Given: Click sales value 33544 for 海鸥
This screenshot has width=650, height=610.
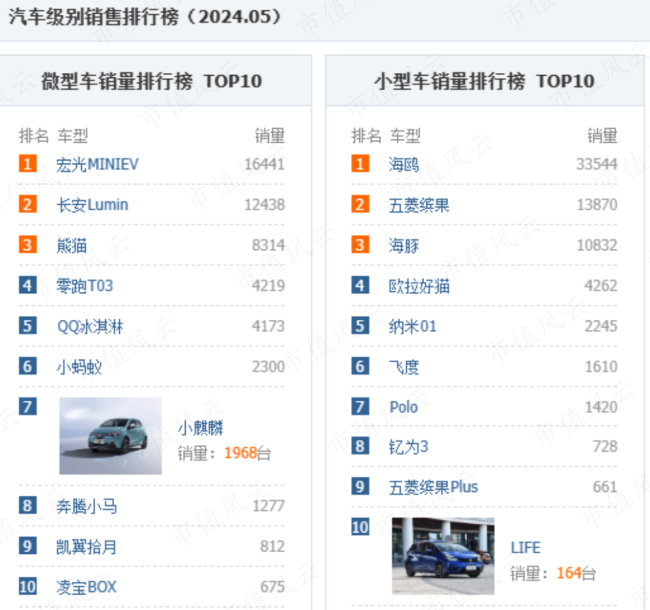Looking at the screenshot, I should point(597,164).
